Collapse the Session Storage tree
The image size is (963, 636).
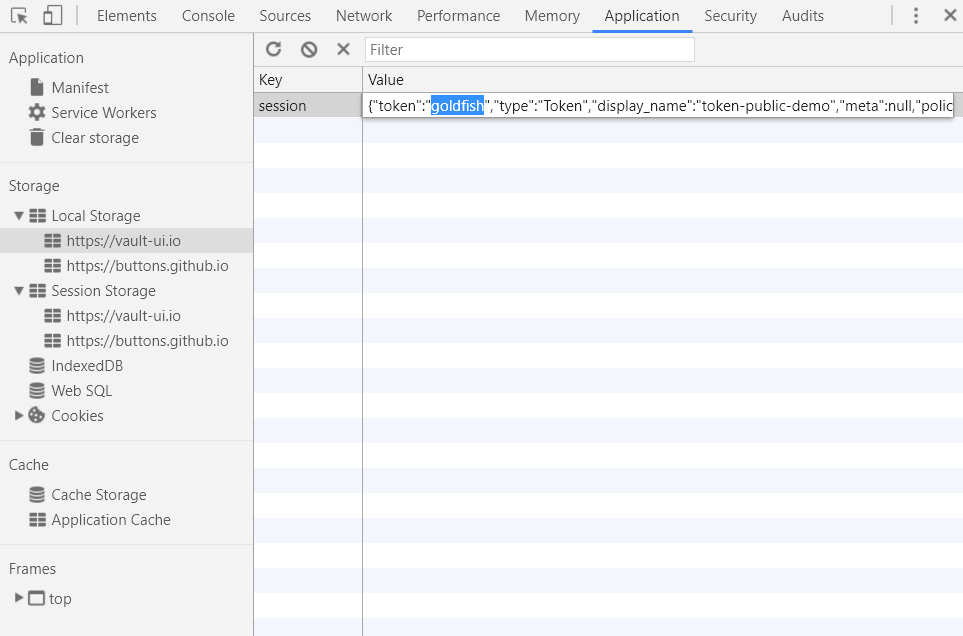[x=17, y=290]
